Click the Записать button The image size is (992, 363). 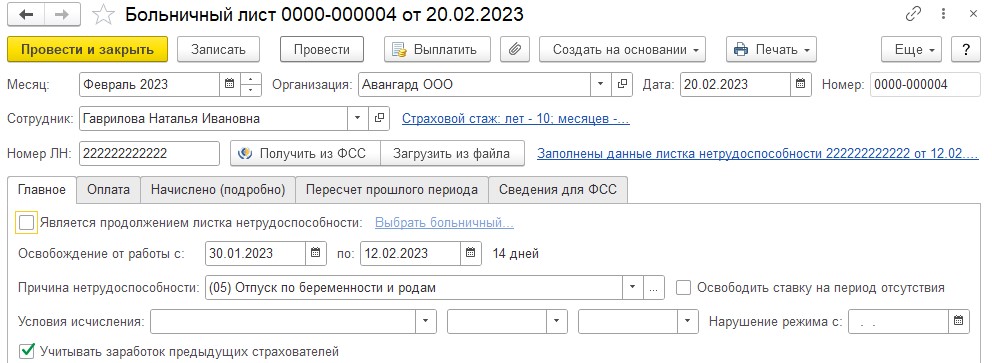218,49
